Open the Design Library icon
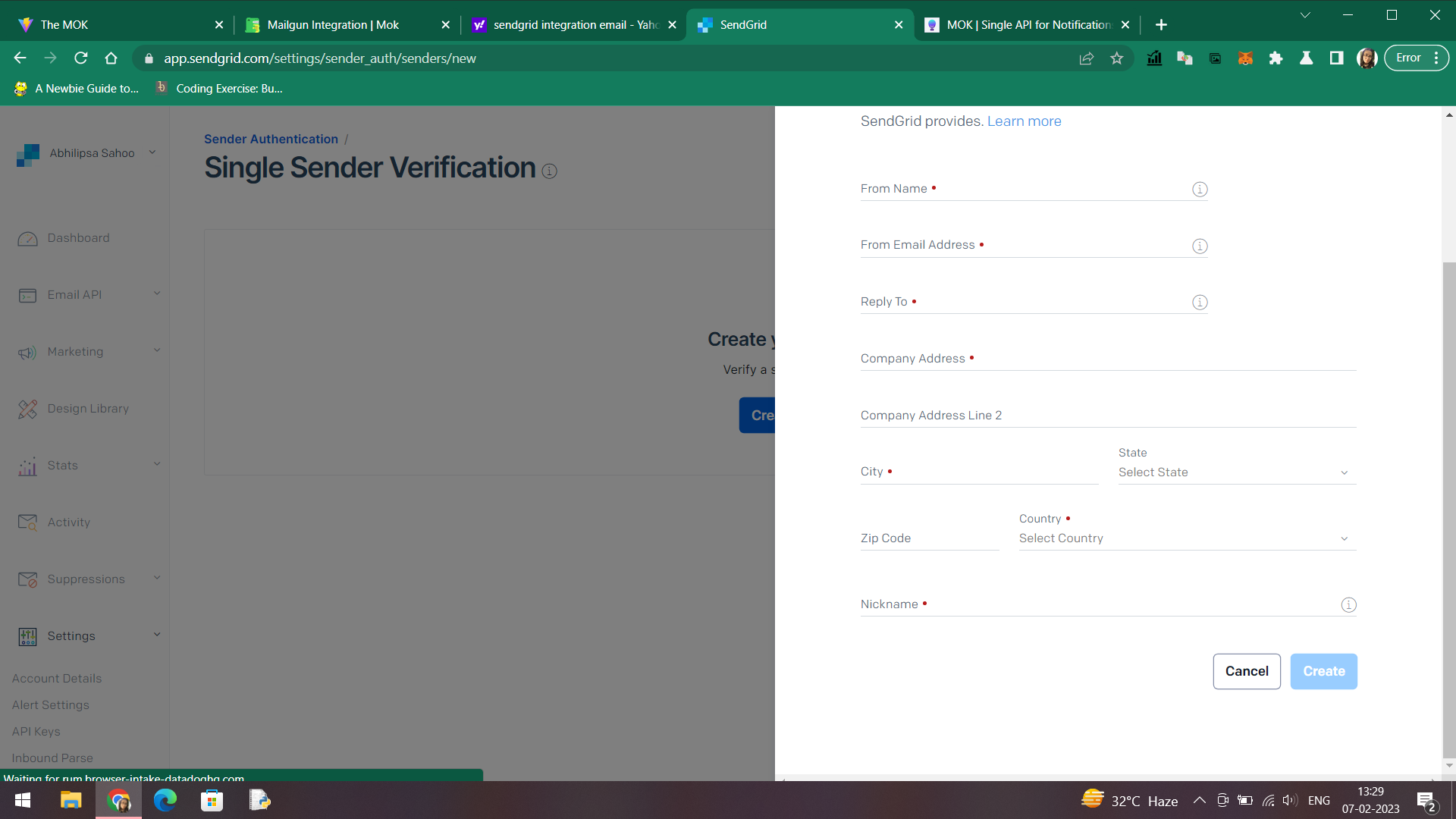 [28, 409]
